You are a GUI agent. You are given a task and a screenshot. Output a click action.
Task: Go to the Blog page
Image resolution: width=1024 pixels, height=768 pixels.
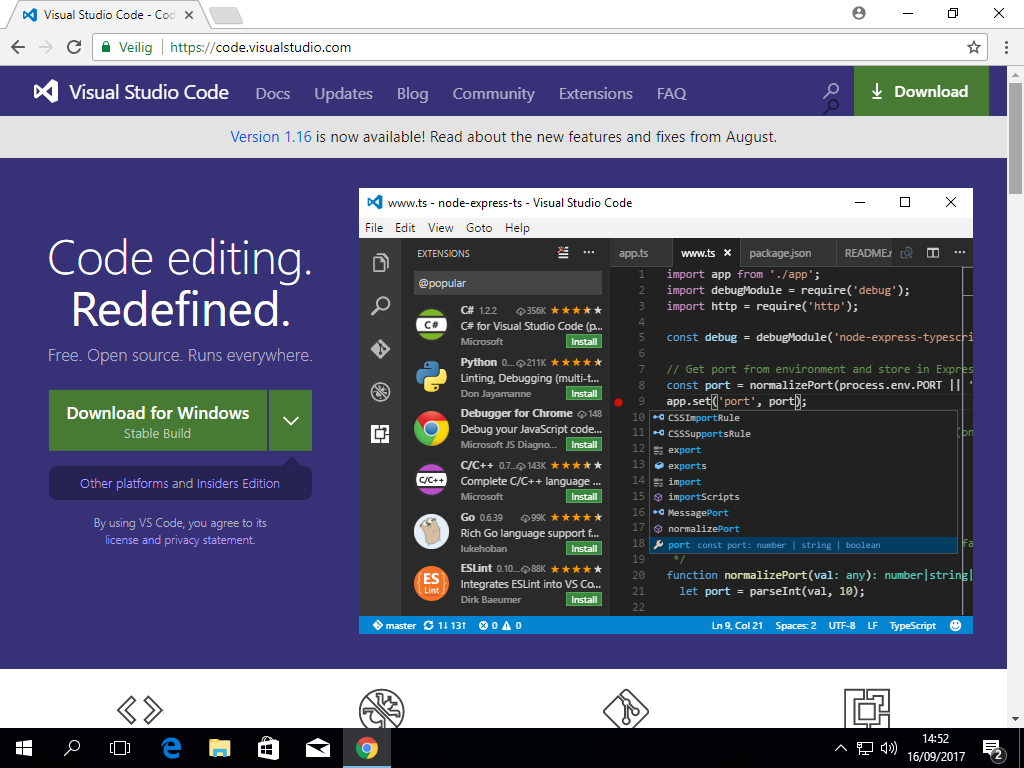click(x=413, y=93)
